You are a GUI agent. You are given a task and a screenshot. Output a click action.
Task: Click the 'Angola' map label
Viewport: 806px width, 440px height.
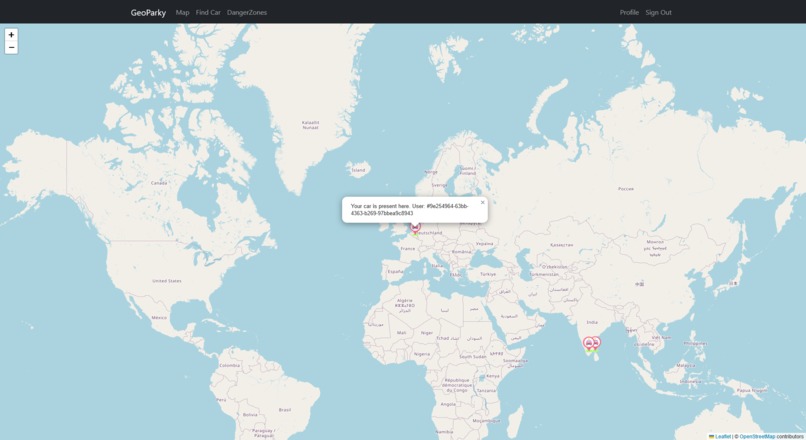(448, 404)
